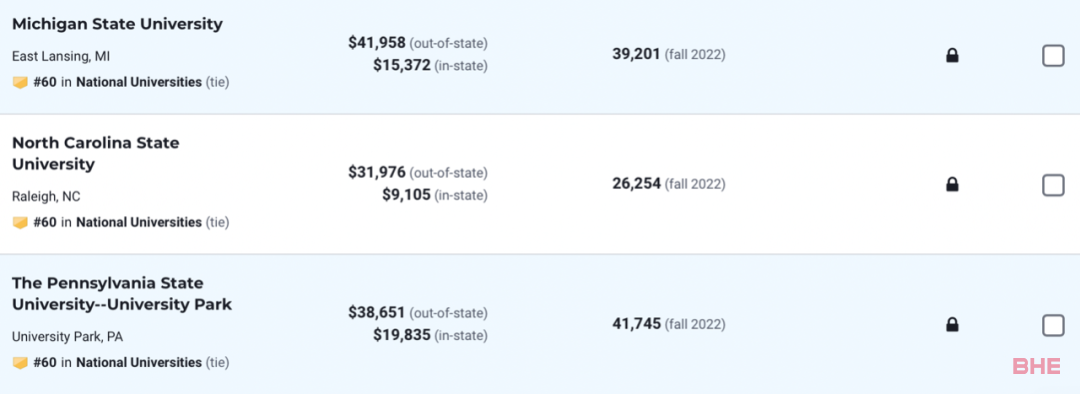Tick the North Carolina State University checkbox
Viewport: 1080px width, 394px height.
pos(1053,185)
